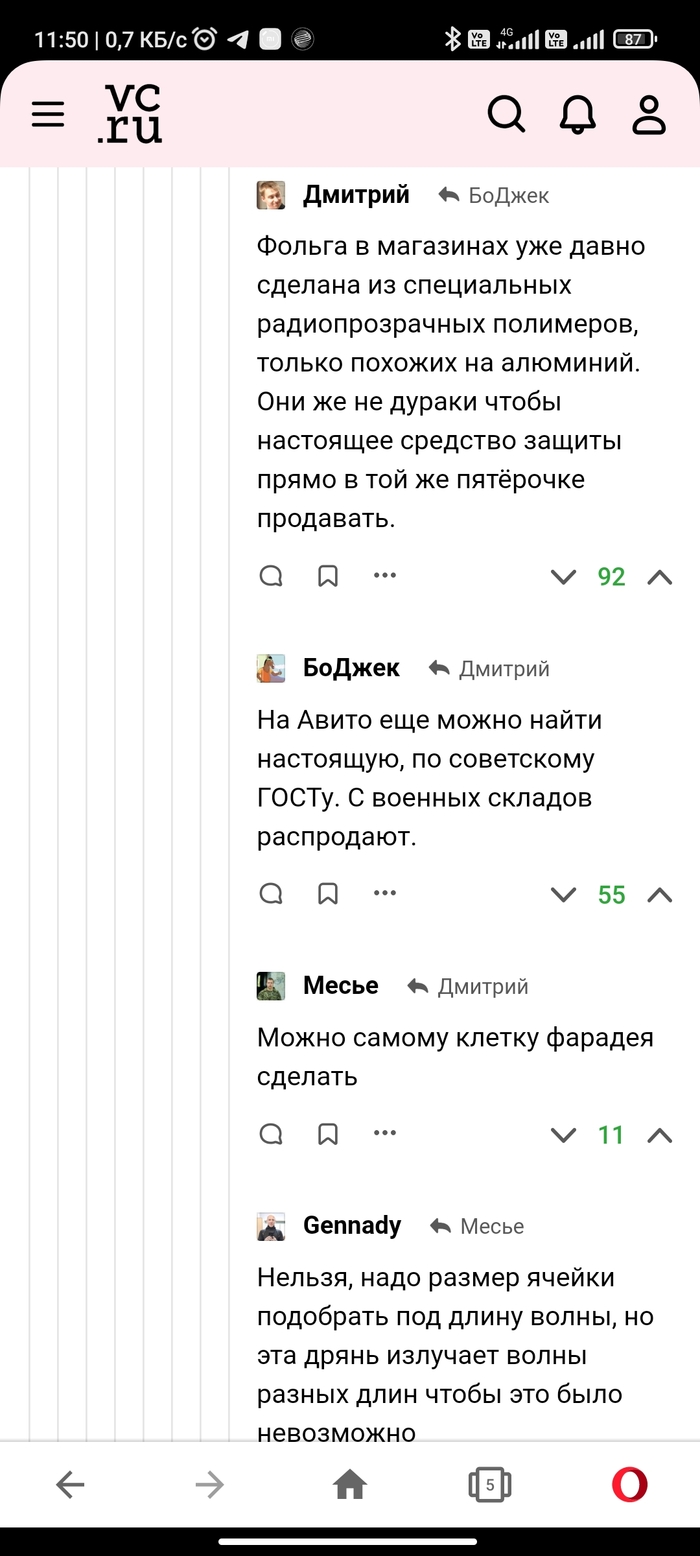Open browser tabs switcher showing 5

coord(489,1485)
